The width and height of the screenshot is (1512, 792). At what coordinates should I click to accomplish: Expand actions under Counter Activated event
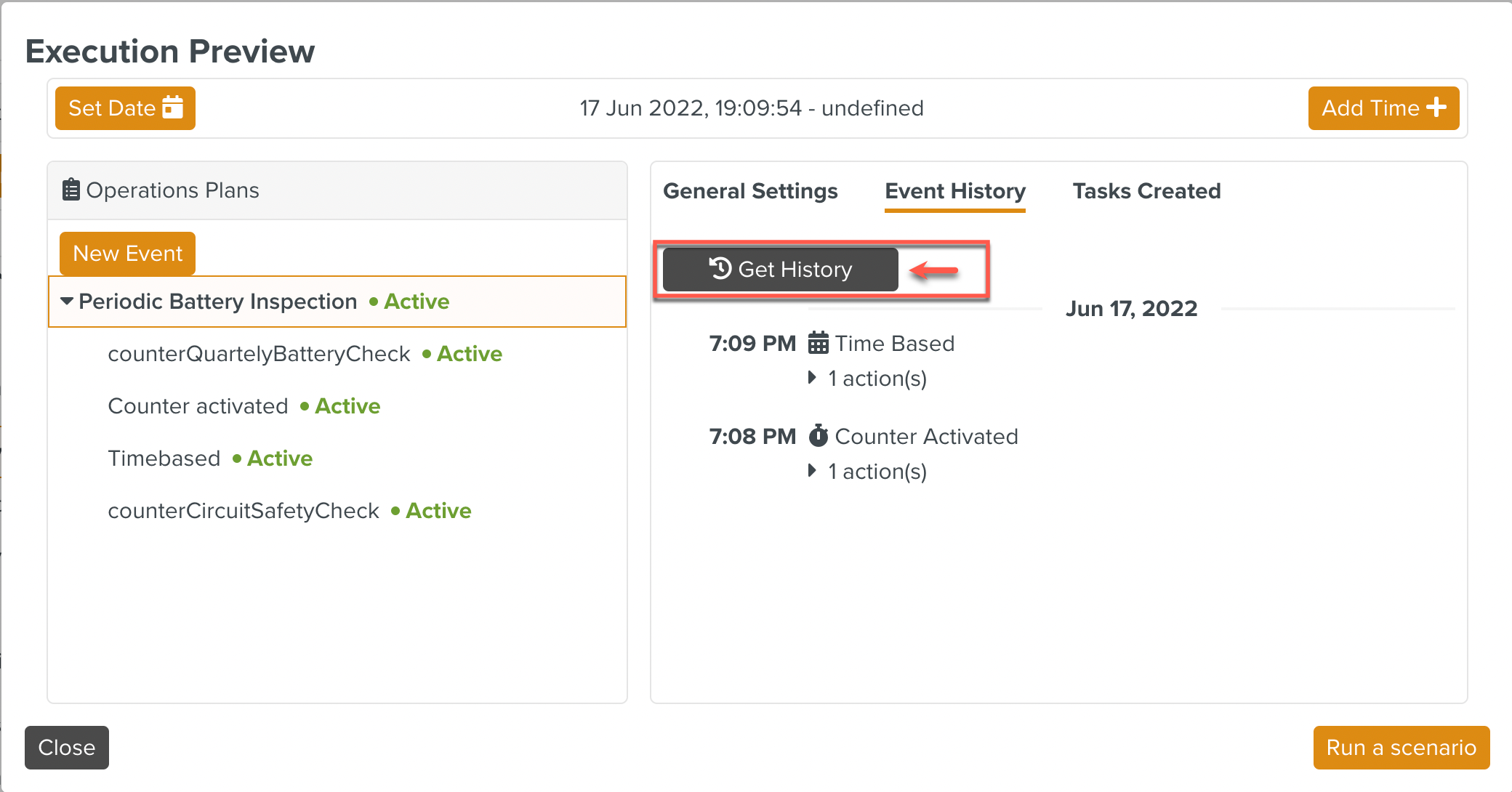813,471
